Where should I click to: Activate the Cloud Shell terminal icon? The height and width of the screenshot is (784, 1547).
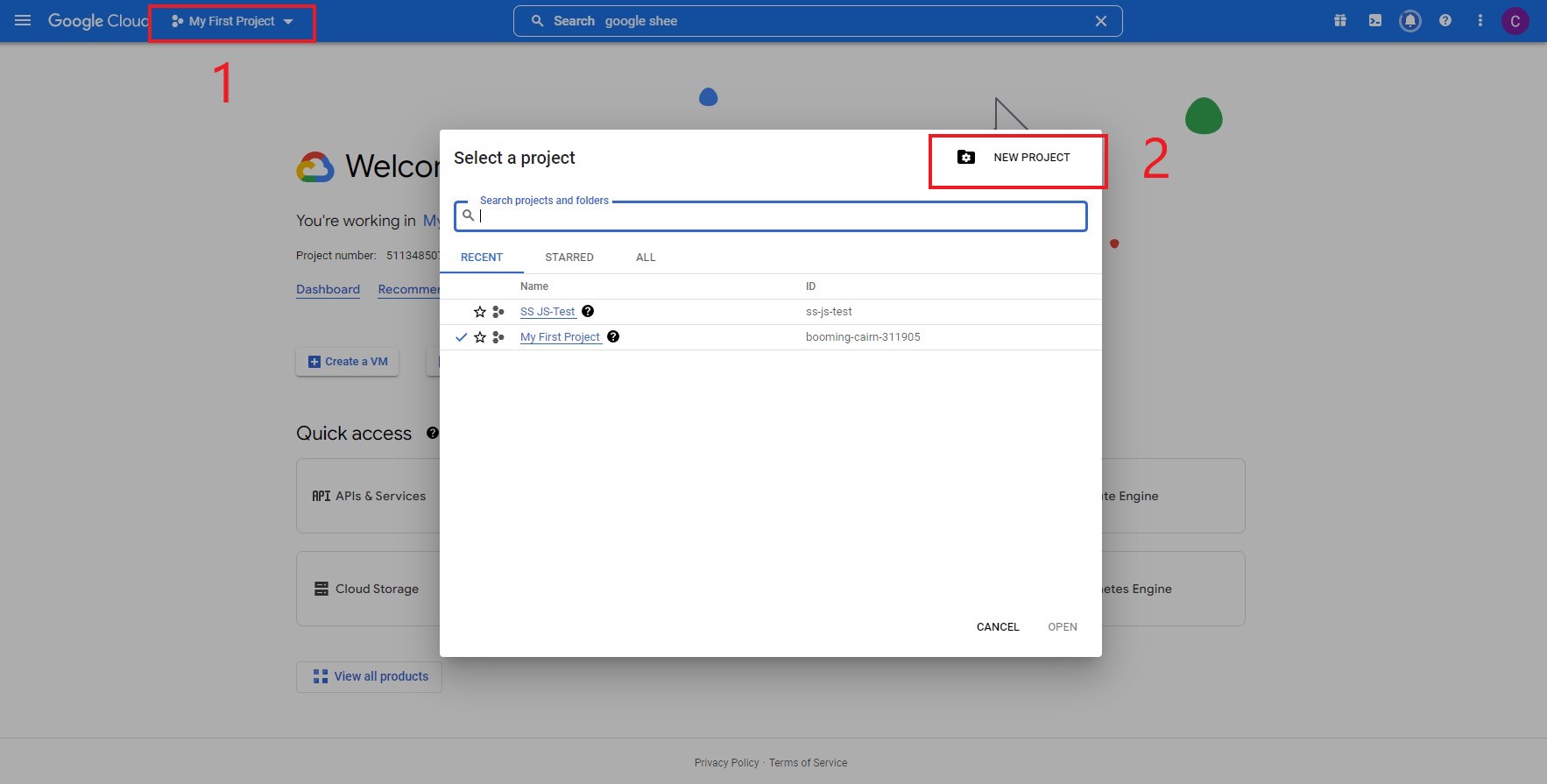pos(1375,20)
